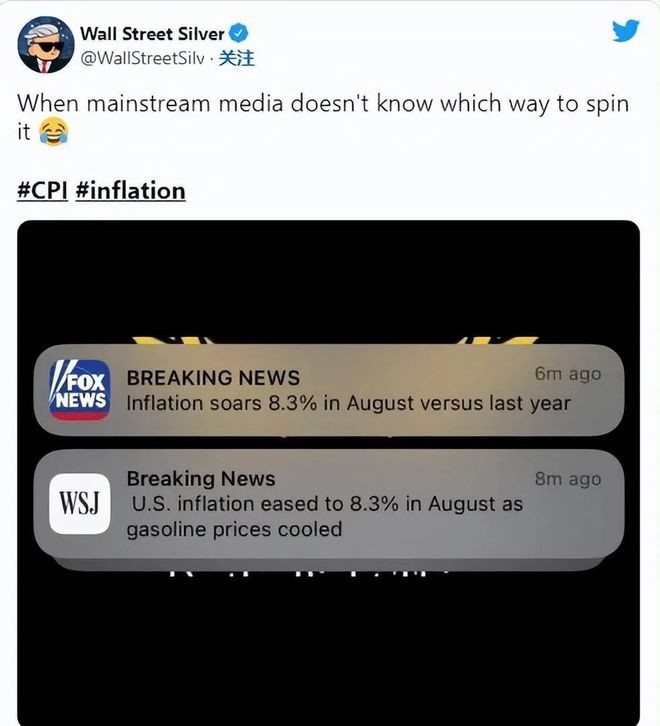Click the '8m ago' notification timestamp

[568, 479]
